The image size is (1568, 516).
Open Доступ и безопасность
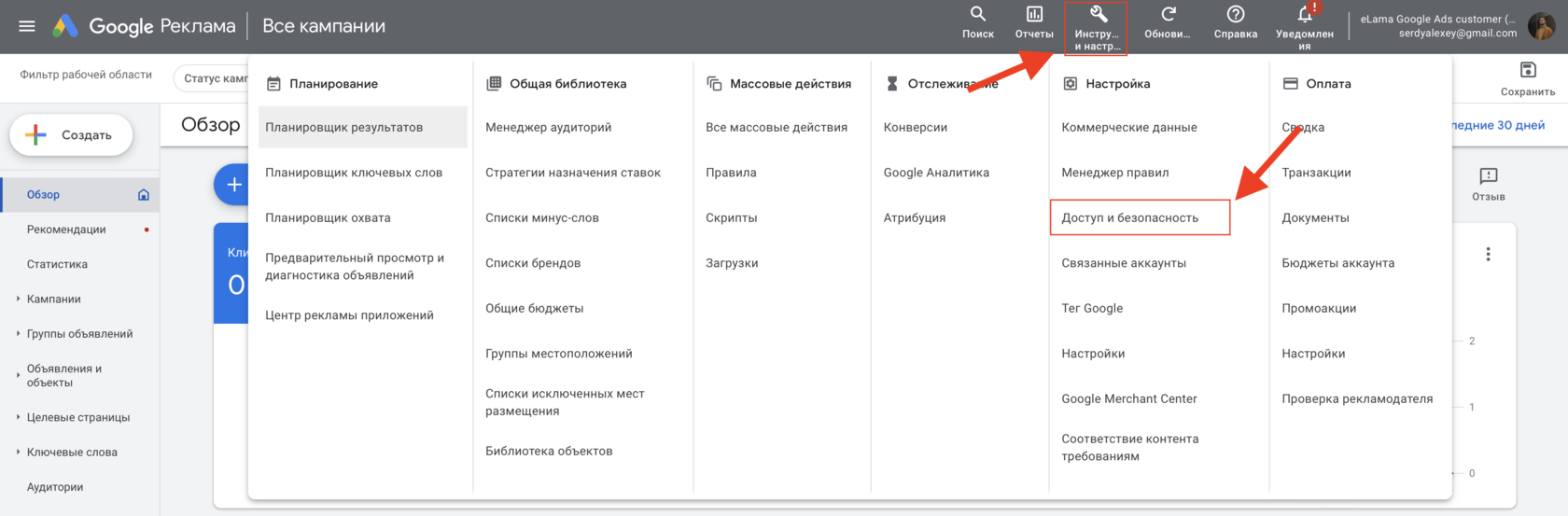1141,217
